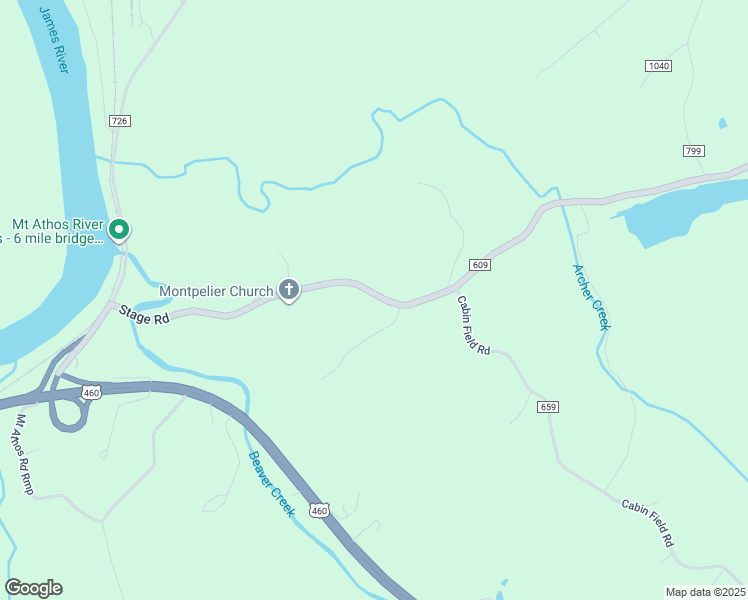Click the Mt Athos River green location pin
The image size is (748, 600).
tap(119, 230)
